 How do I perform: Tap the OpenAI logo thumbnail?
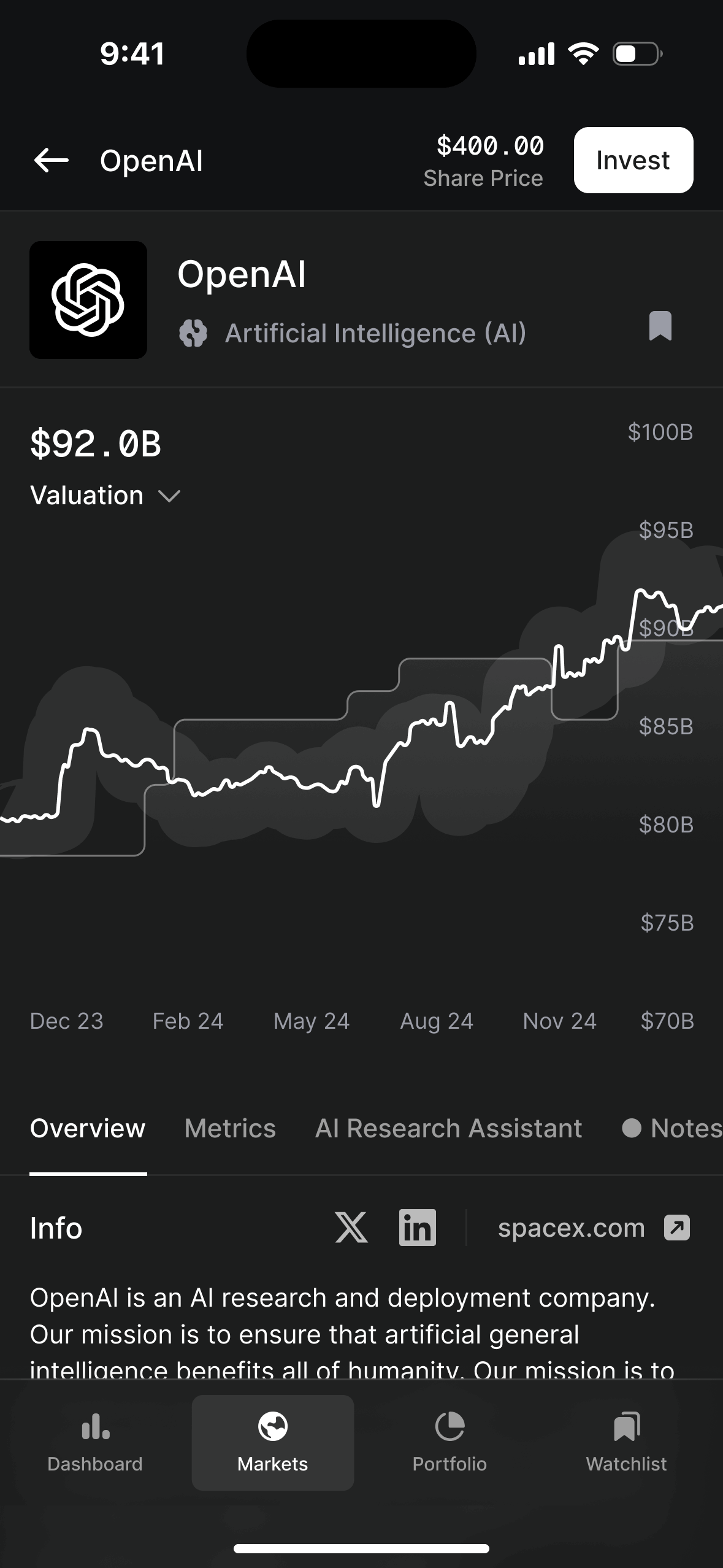pos(88,300)
